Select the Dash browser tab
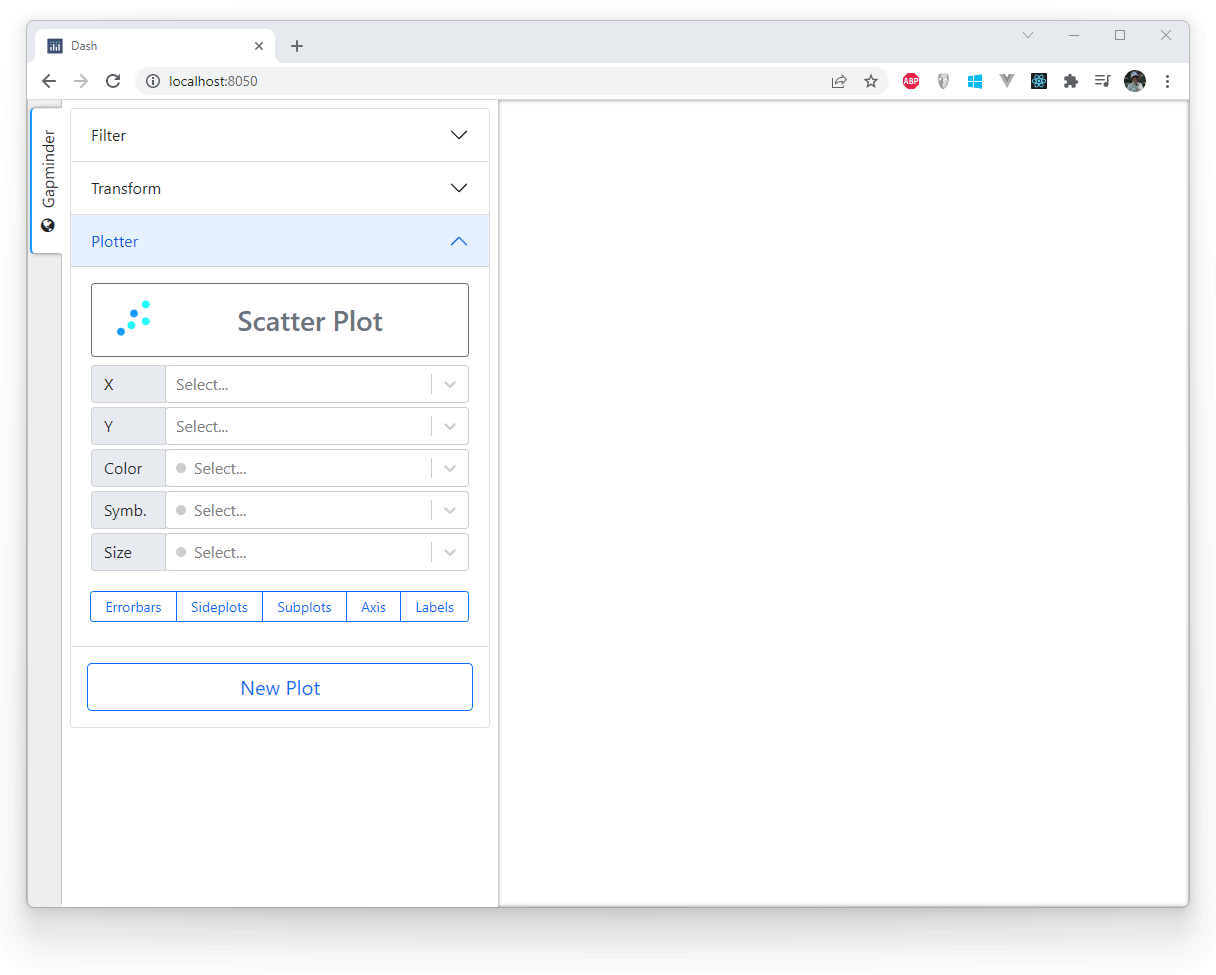This screenshot has height=975, width=1216. coord(156,46)
